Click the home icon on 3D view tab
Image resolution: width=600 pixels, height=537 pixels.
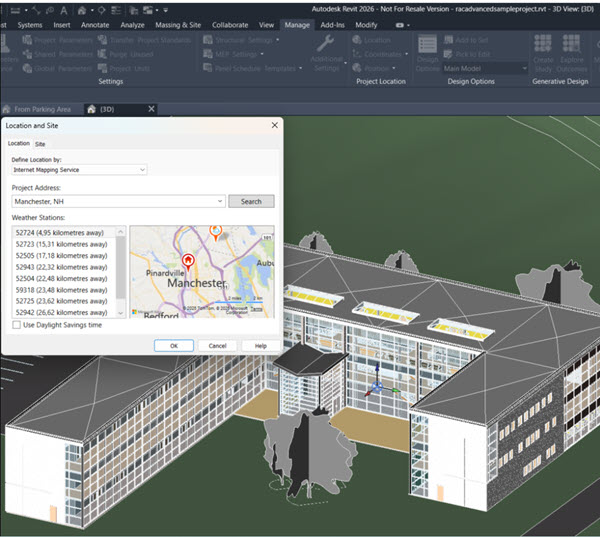(92, 109)
